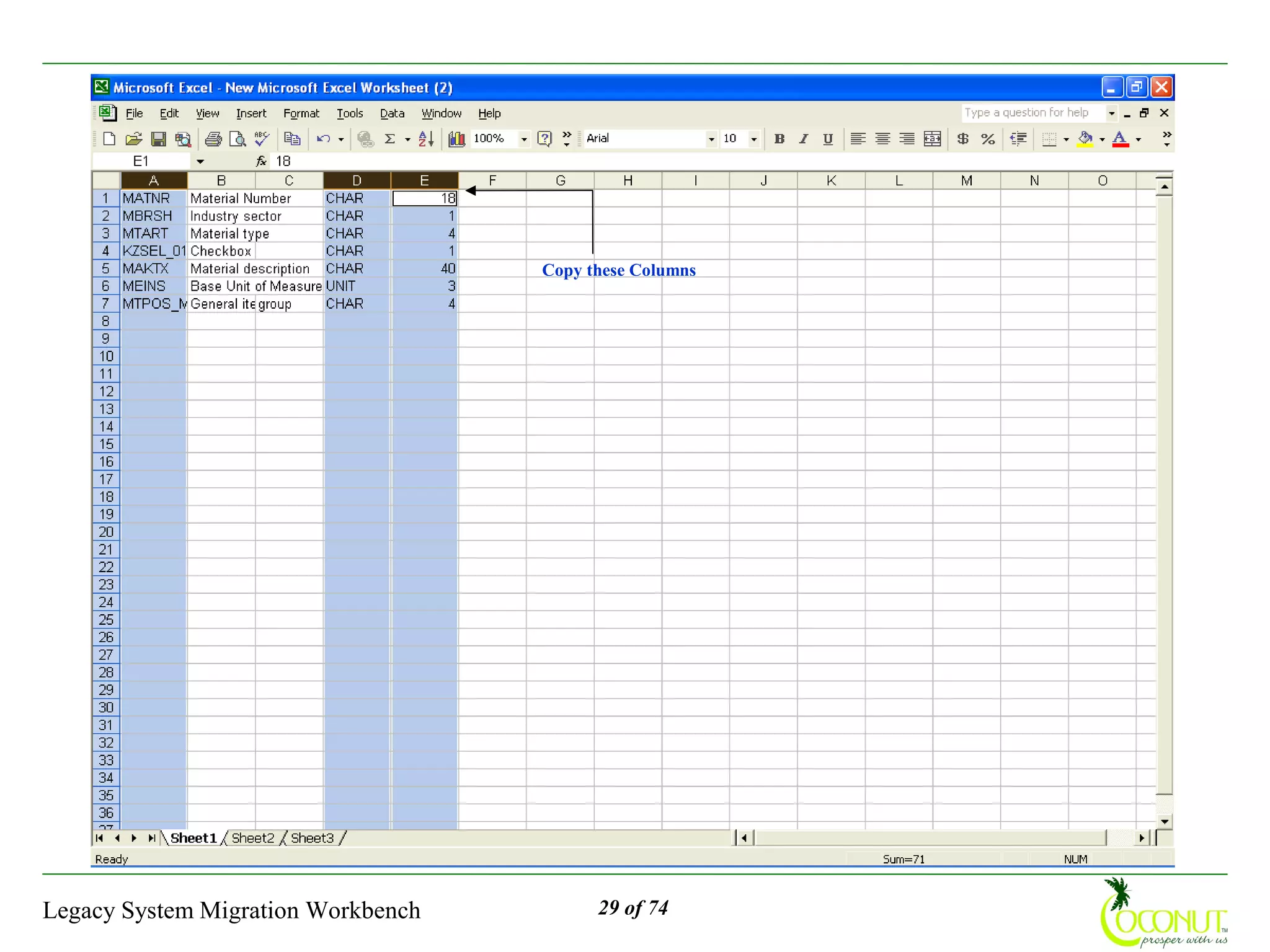Open the Borders dropdown arrow
Image resolution: width=1270 pixels, height=952 pixels.
pos(1066,139)
